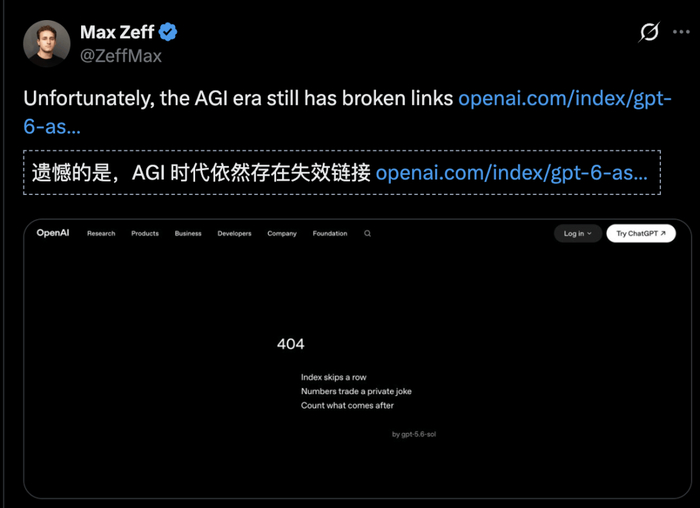Open the Company nav item

282,233
